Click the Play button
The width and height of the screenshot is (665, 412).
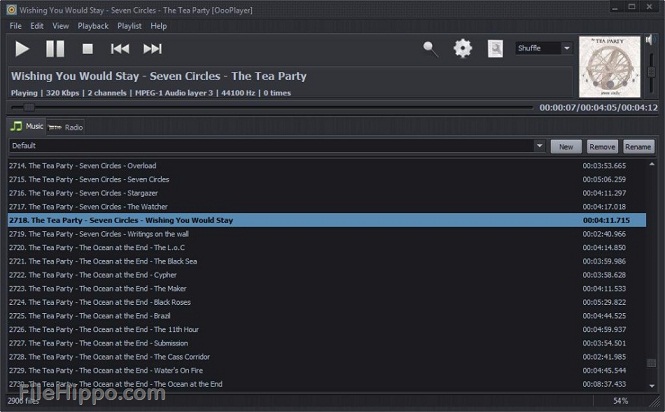coord(22,49)
